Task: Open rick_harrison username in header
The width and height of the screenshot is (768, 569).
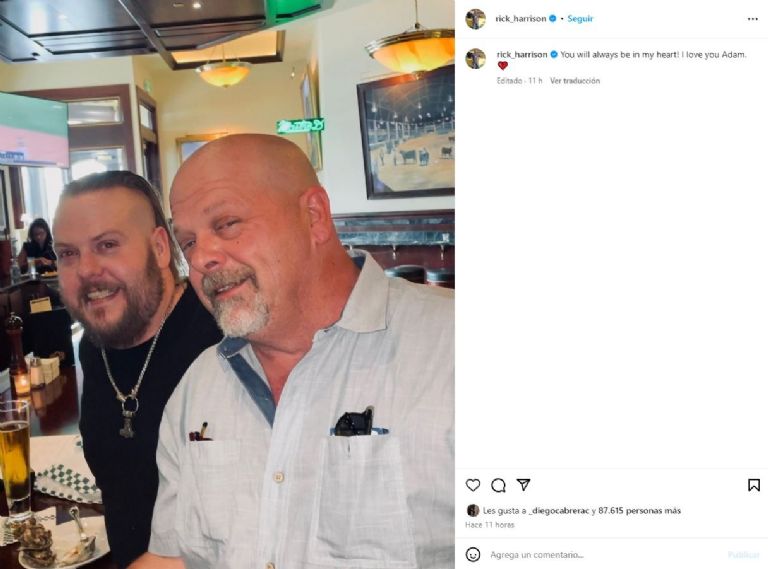Action: 521,19
